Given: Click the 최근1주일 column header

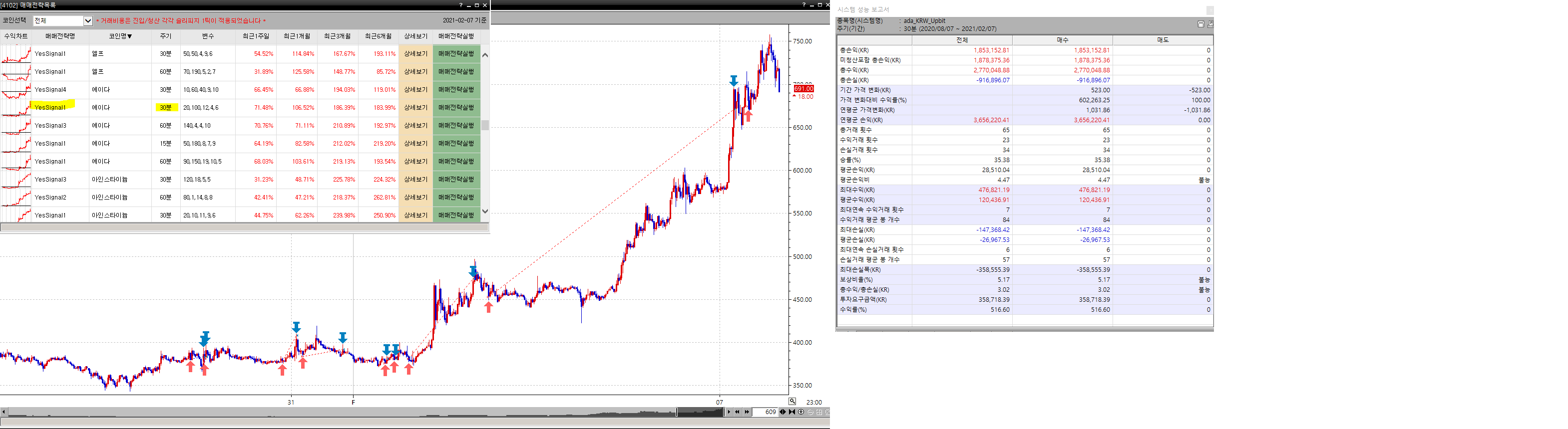Looking at the screenshot, I should click(256, 36).
